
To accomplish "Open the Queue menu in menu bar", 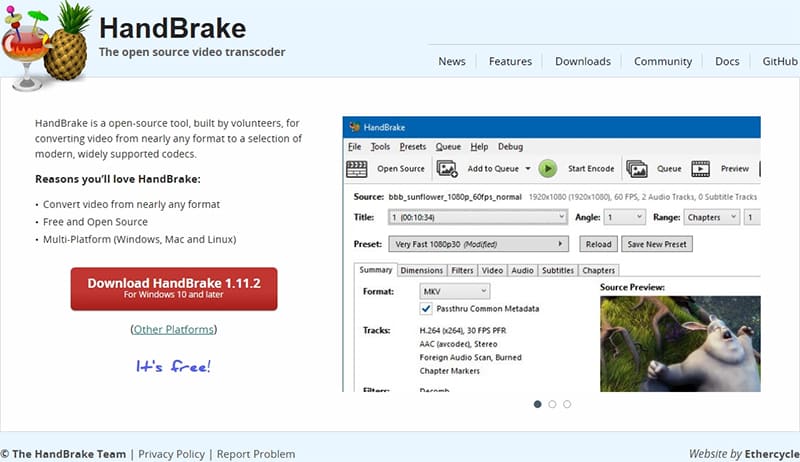I will point(448,147).
